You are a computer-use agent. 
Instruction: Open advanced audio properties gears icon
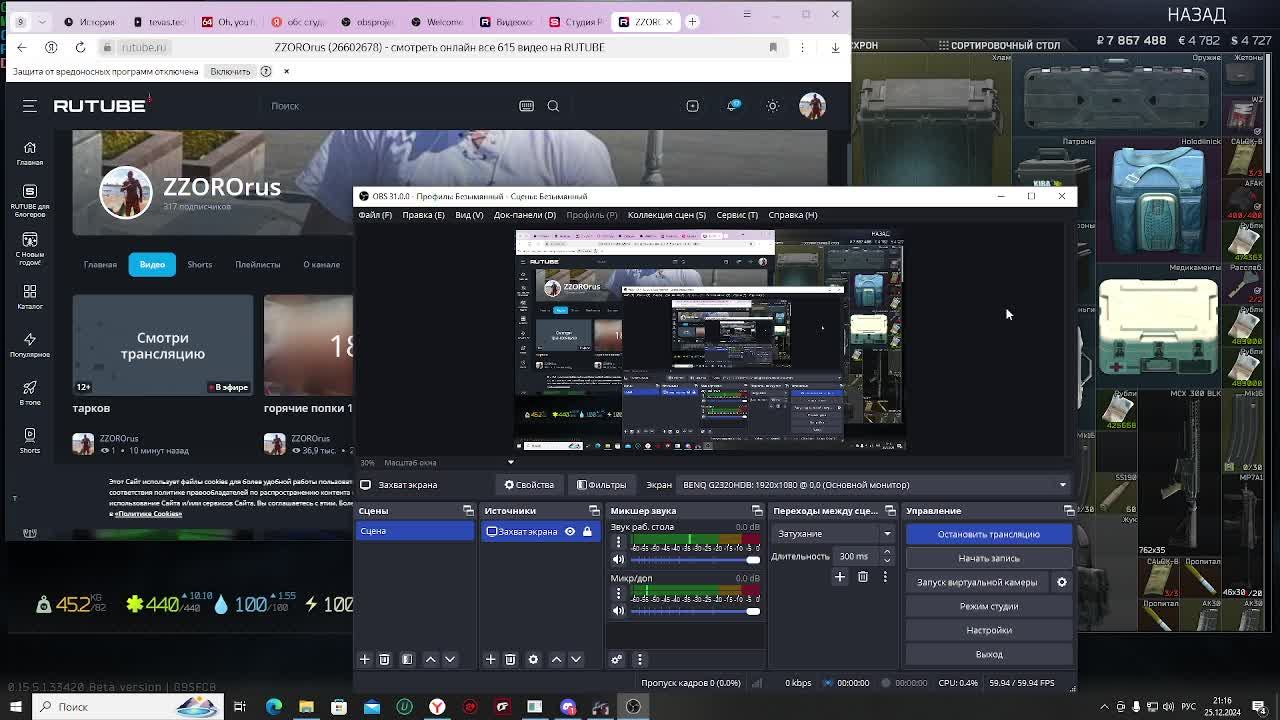pyautogui.click(x=617, y=659)
